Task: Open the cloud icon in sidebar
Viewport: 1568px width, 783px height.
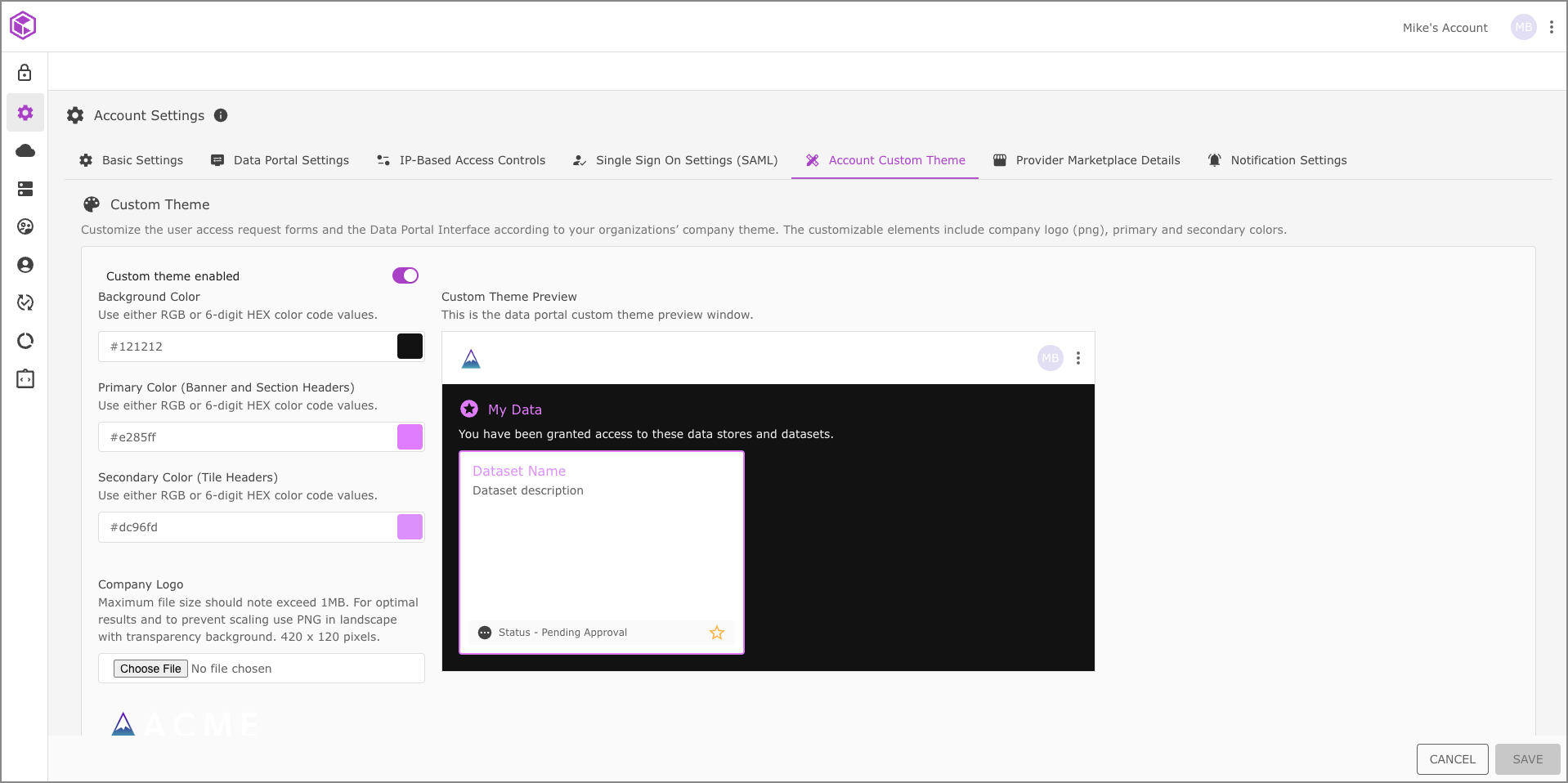Action: click(x=25, y=150)
